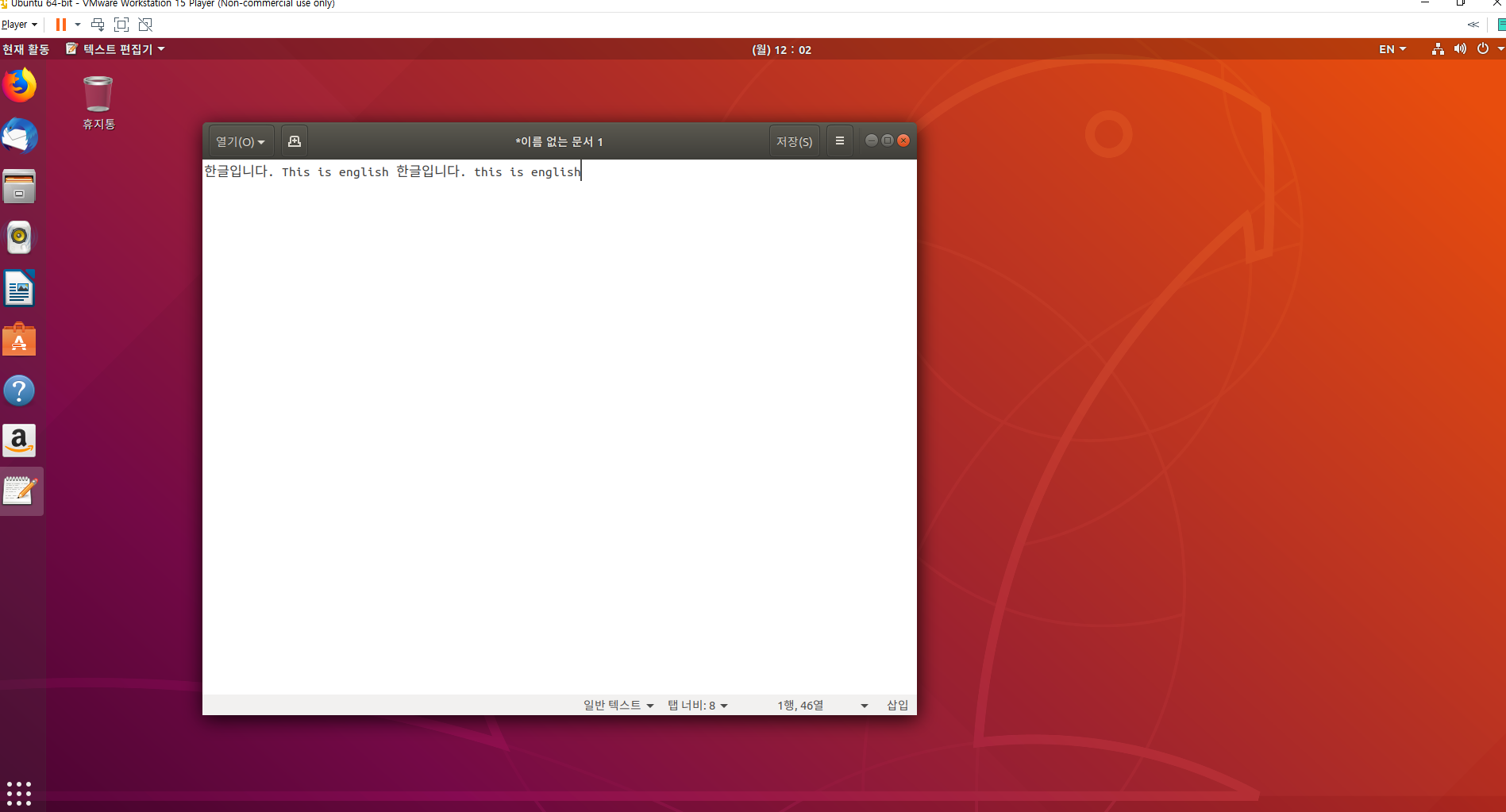Open 텍스트 편집기 application menu

[116, 49]
